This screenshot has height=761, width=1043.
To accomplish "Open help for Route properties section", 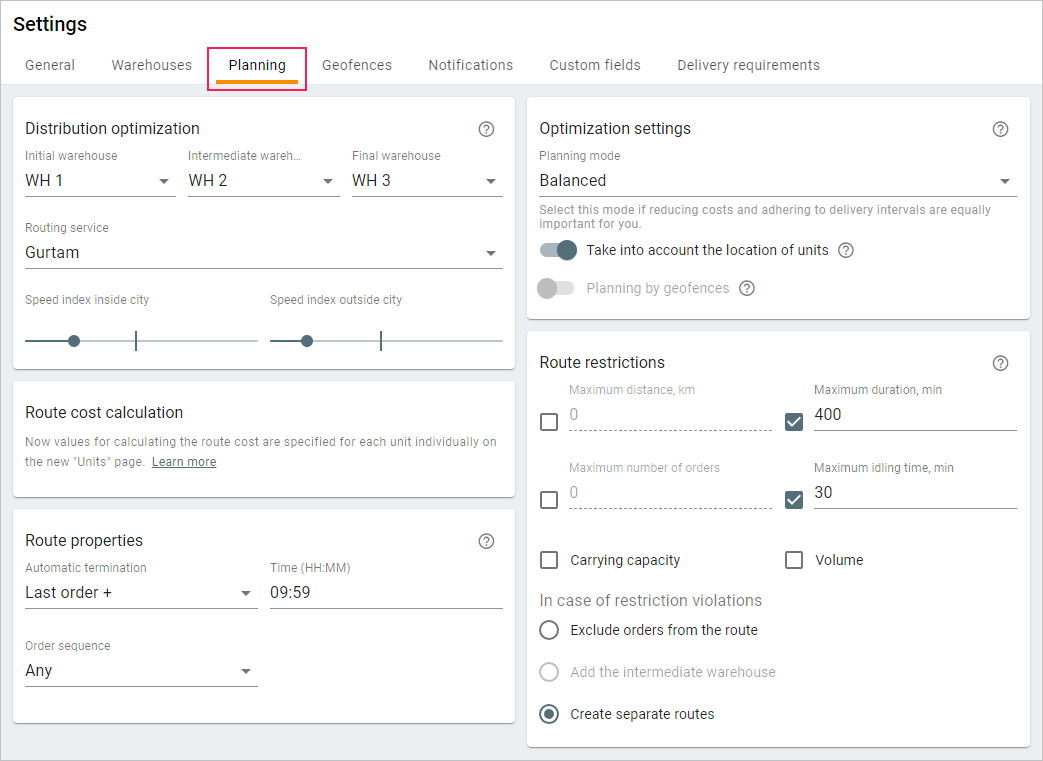I will coord(486,541).
